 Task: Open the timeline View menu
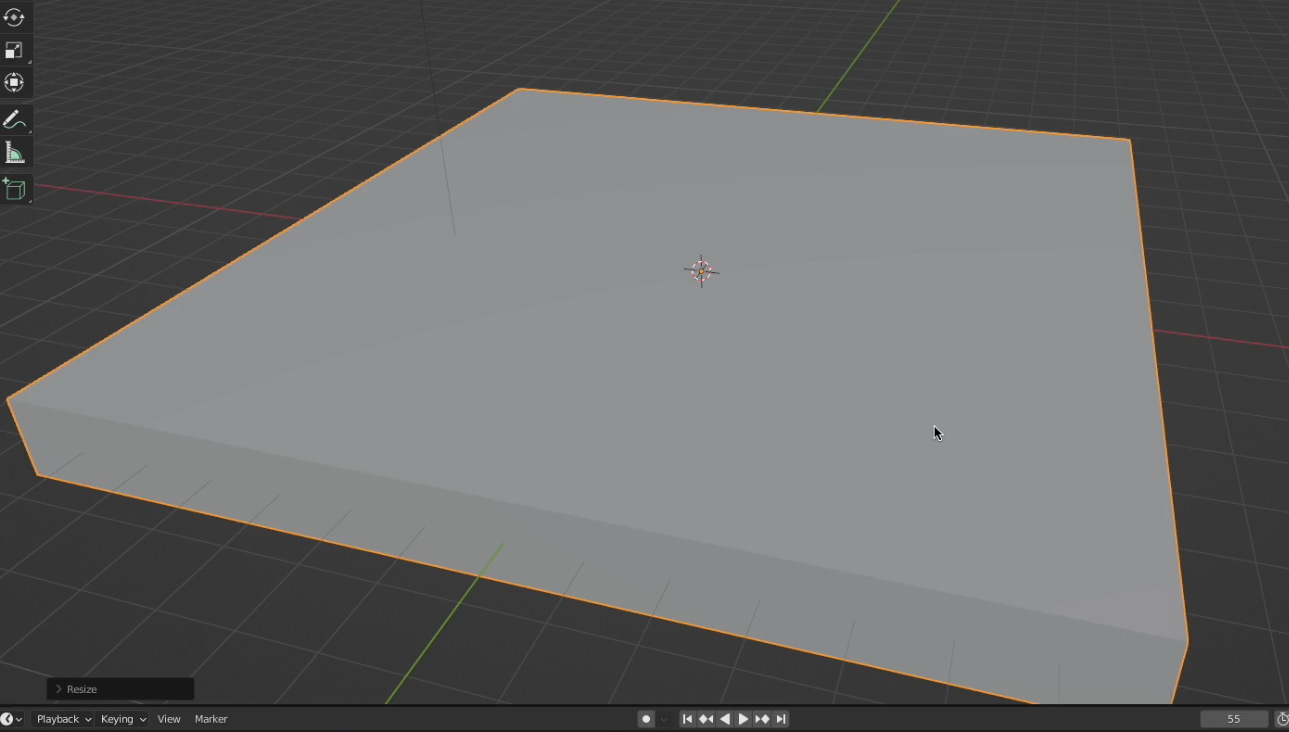pos(169,719)
